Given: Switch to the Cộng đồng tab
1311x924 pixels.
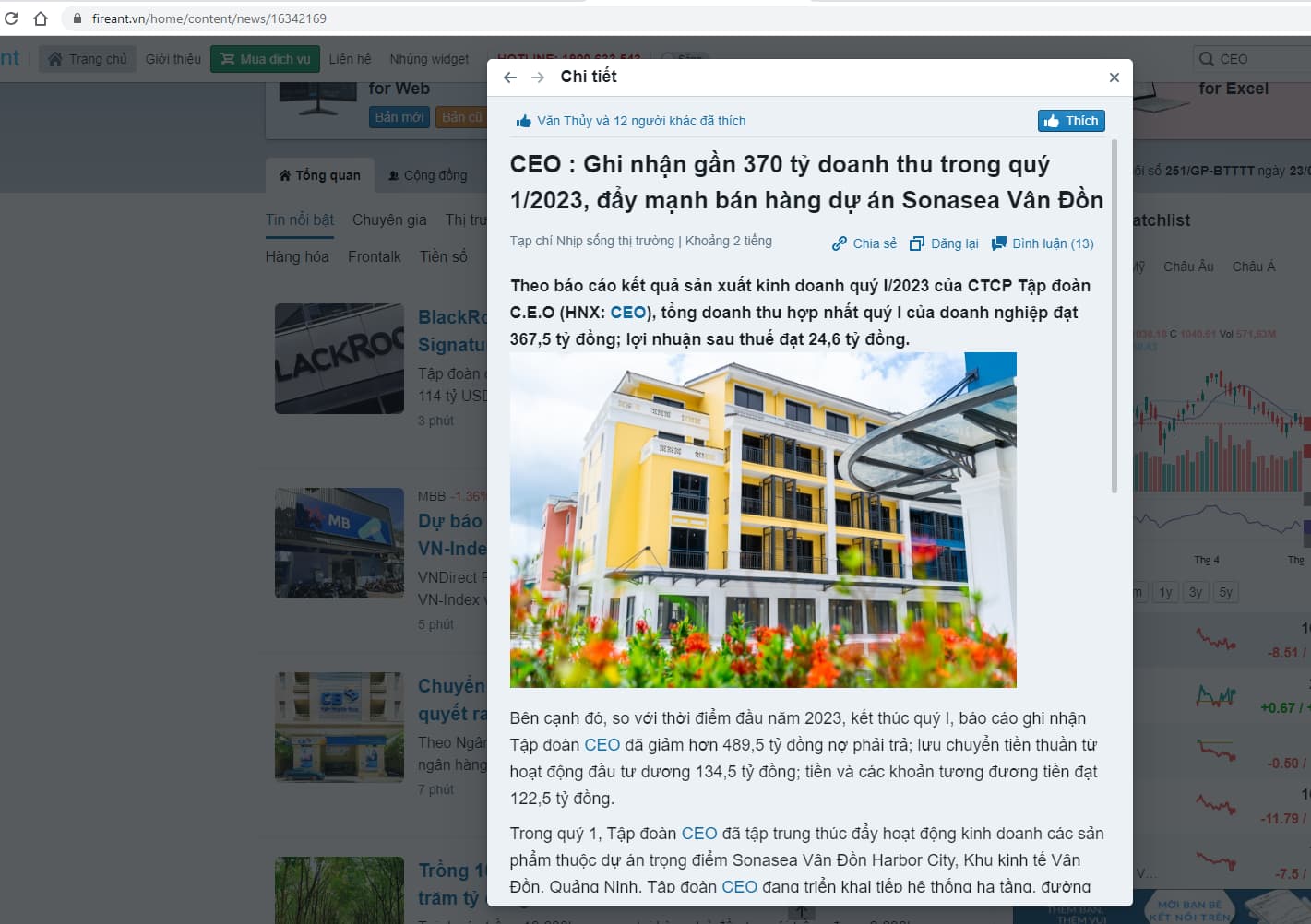Looking at the screenshot, I should (x=427, y=175).
